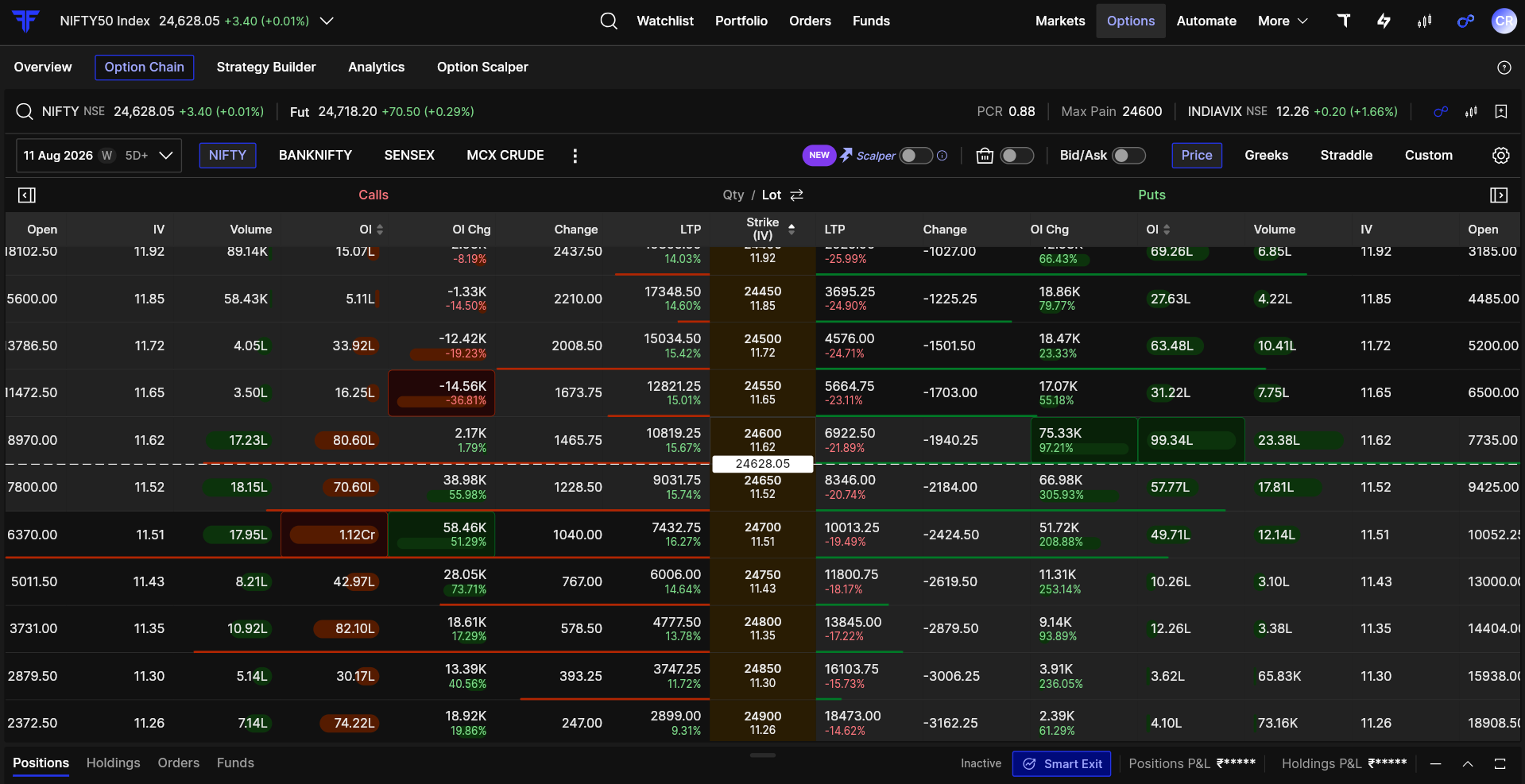1525x784 pixels.
Task: Select the Greeks view tab
Action: click(1266, 156)
